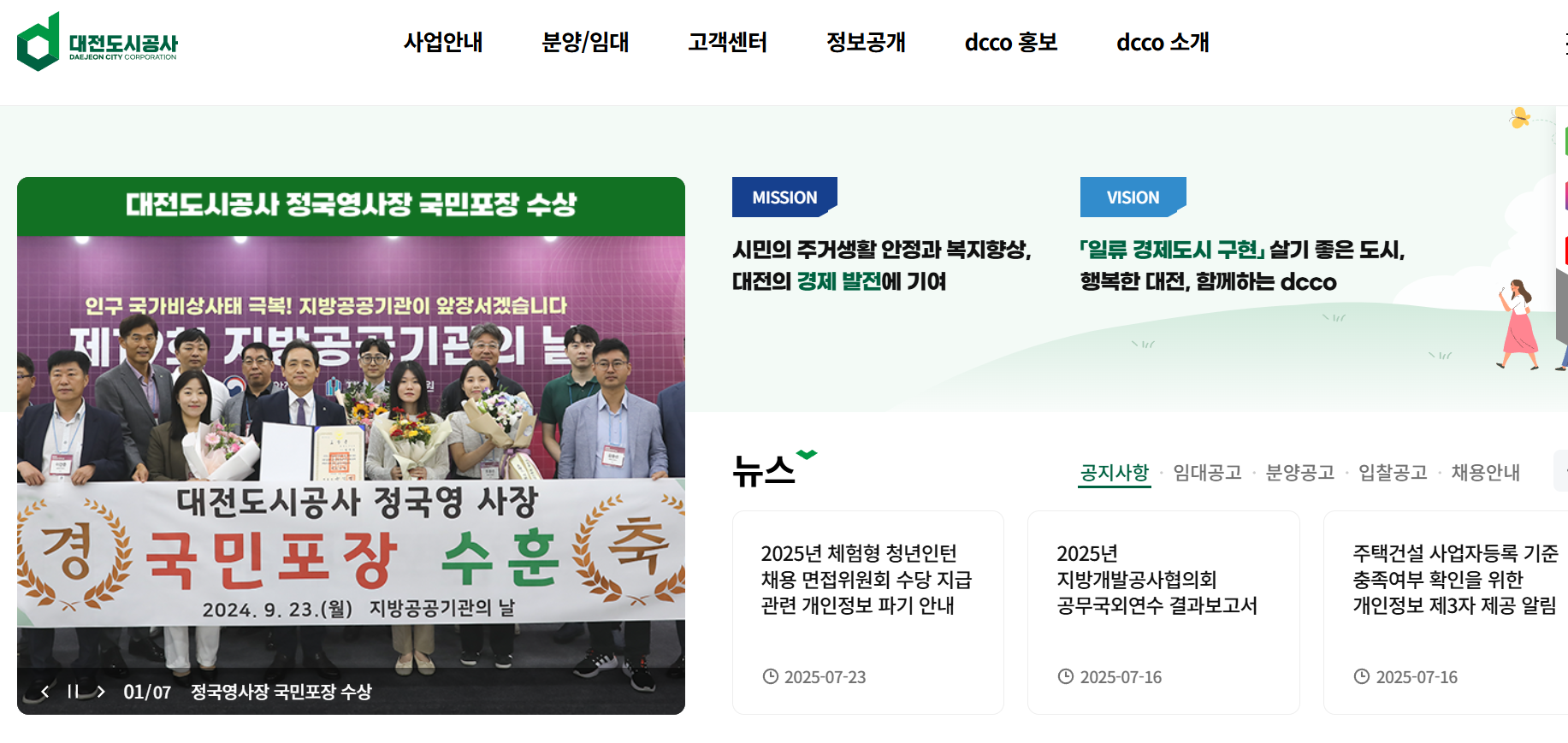Open 2025년 체험형 청년인턴 notice card
1568x743 pixels.
pos(868,612)
